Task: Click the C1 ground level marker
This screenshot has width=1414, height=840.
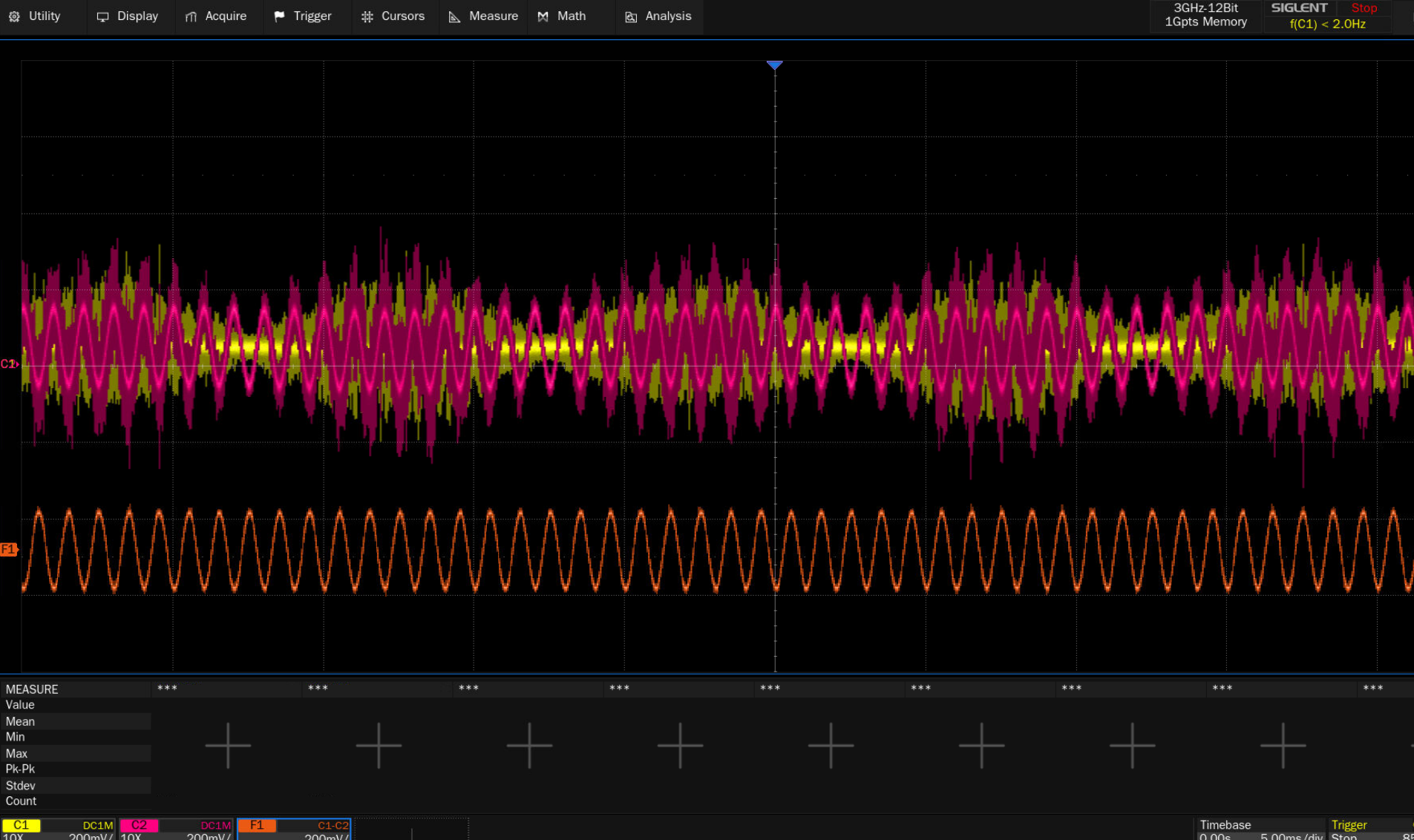Action: pos(9,364)
